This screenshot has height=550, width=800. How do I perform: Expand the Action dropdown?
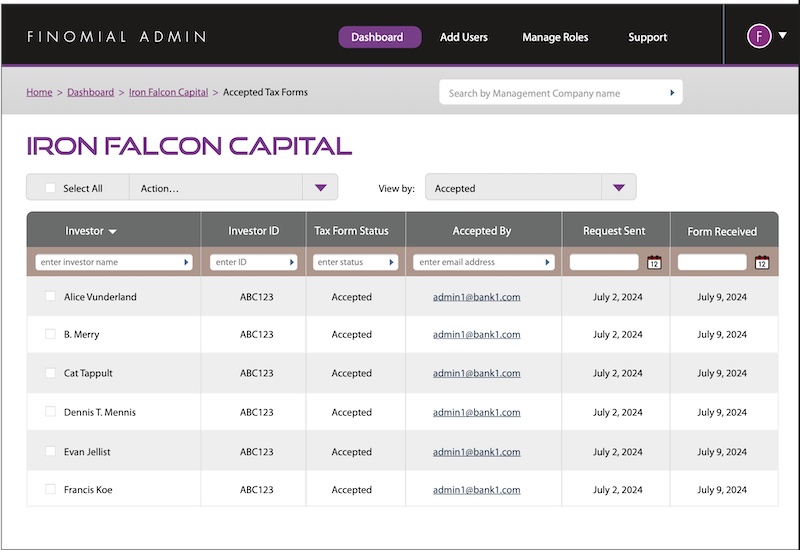point(320,188)
